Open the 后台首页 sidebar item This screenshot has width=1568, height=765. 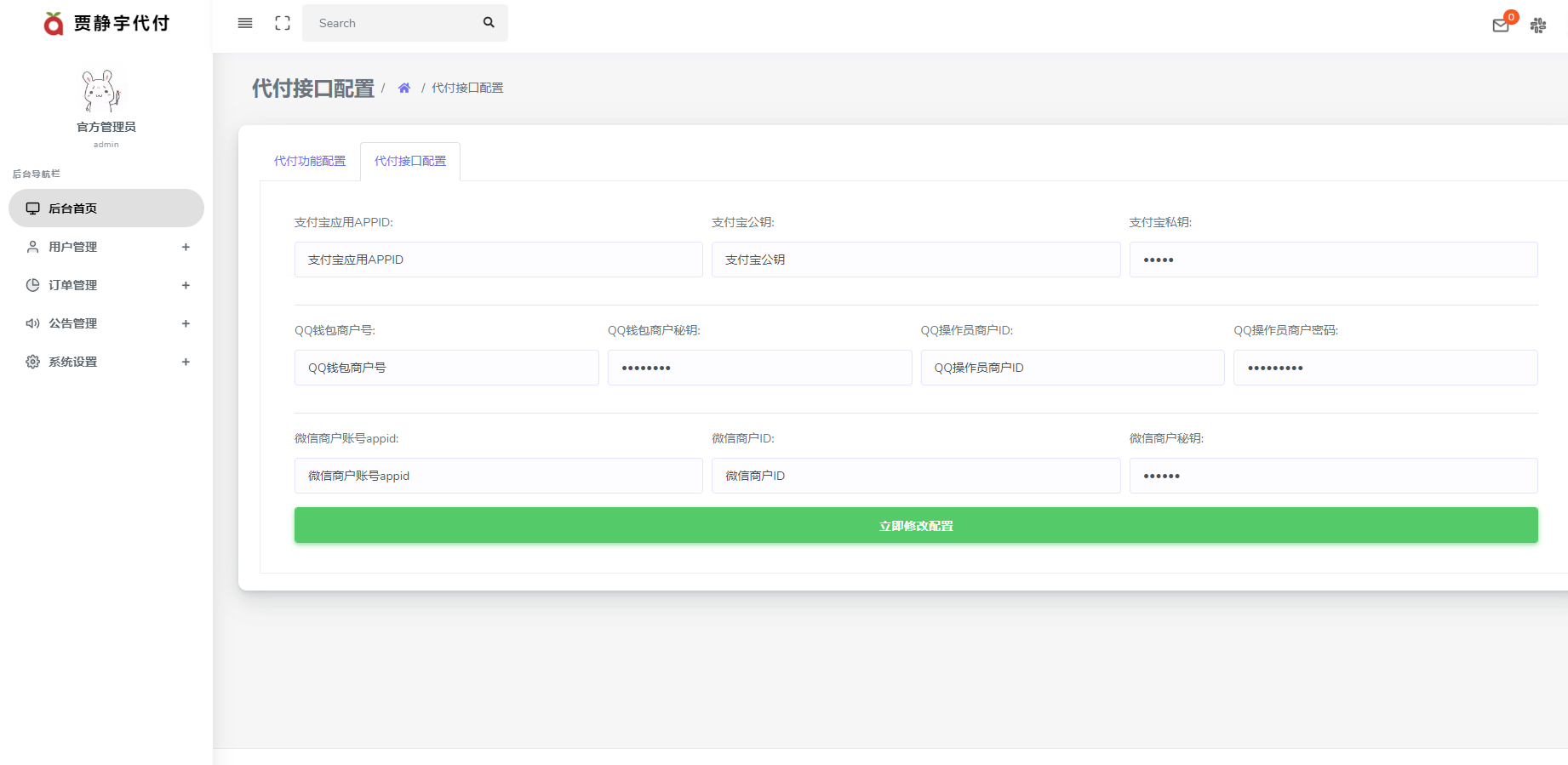coord(106,208)
